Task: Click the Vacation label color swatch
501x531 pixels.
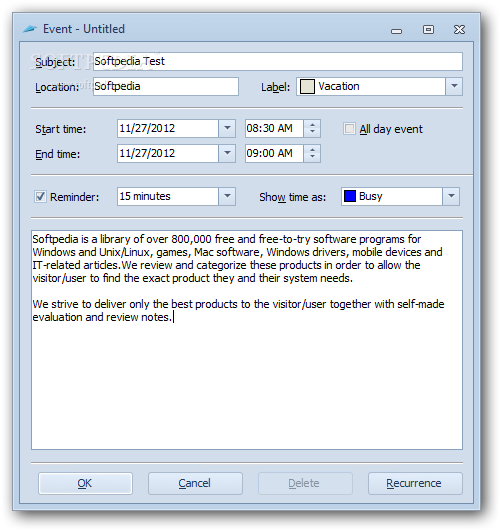Action: [307, 86]
